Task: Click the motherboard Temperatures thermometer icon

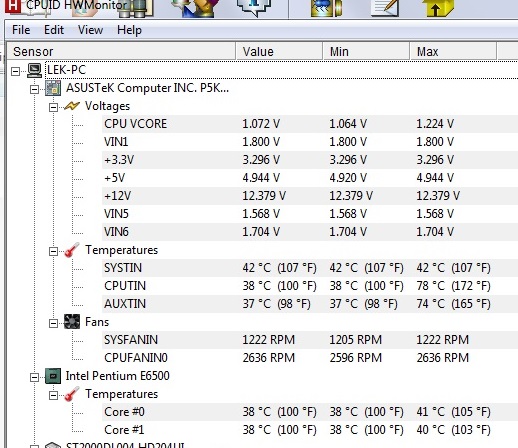Action: coord(72,250)
